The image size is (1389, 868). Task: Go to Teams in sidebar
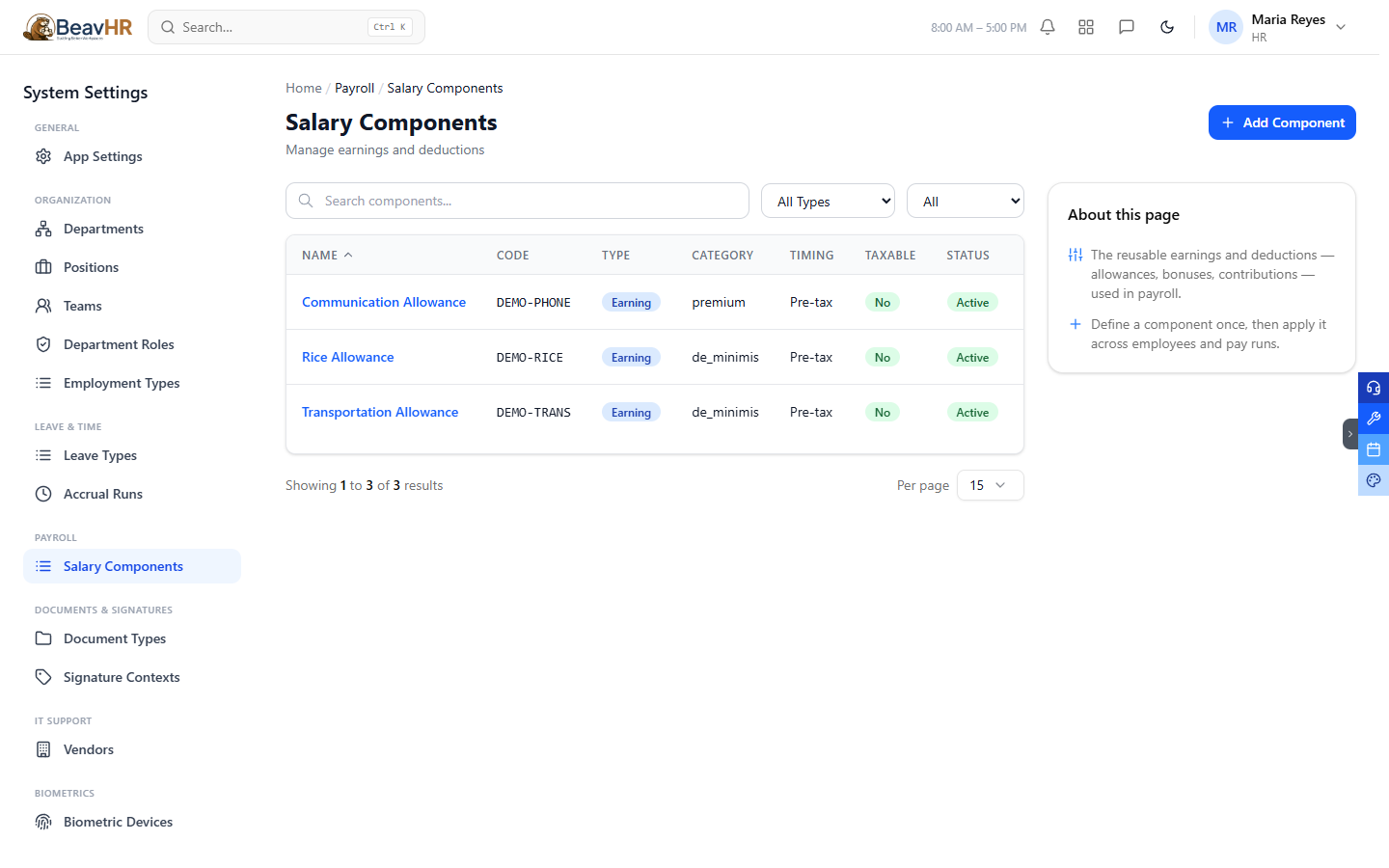(132, 306)
